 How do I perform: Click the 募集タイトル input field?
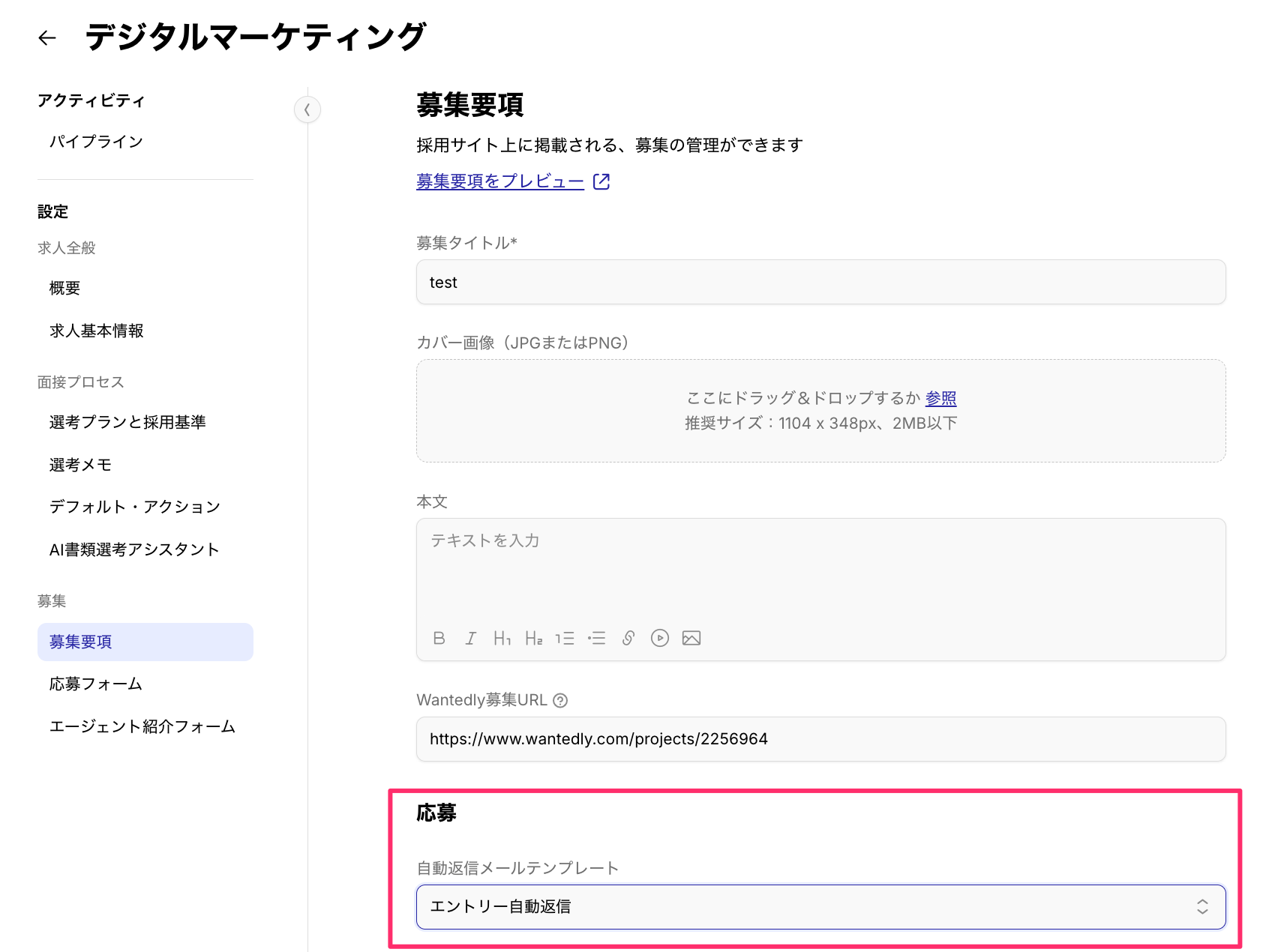click(820, 283)
